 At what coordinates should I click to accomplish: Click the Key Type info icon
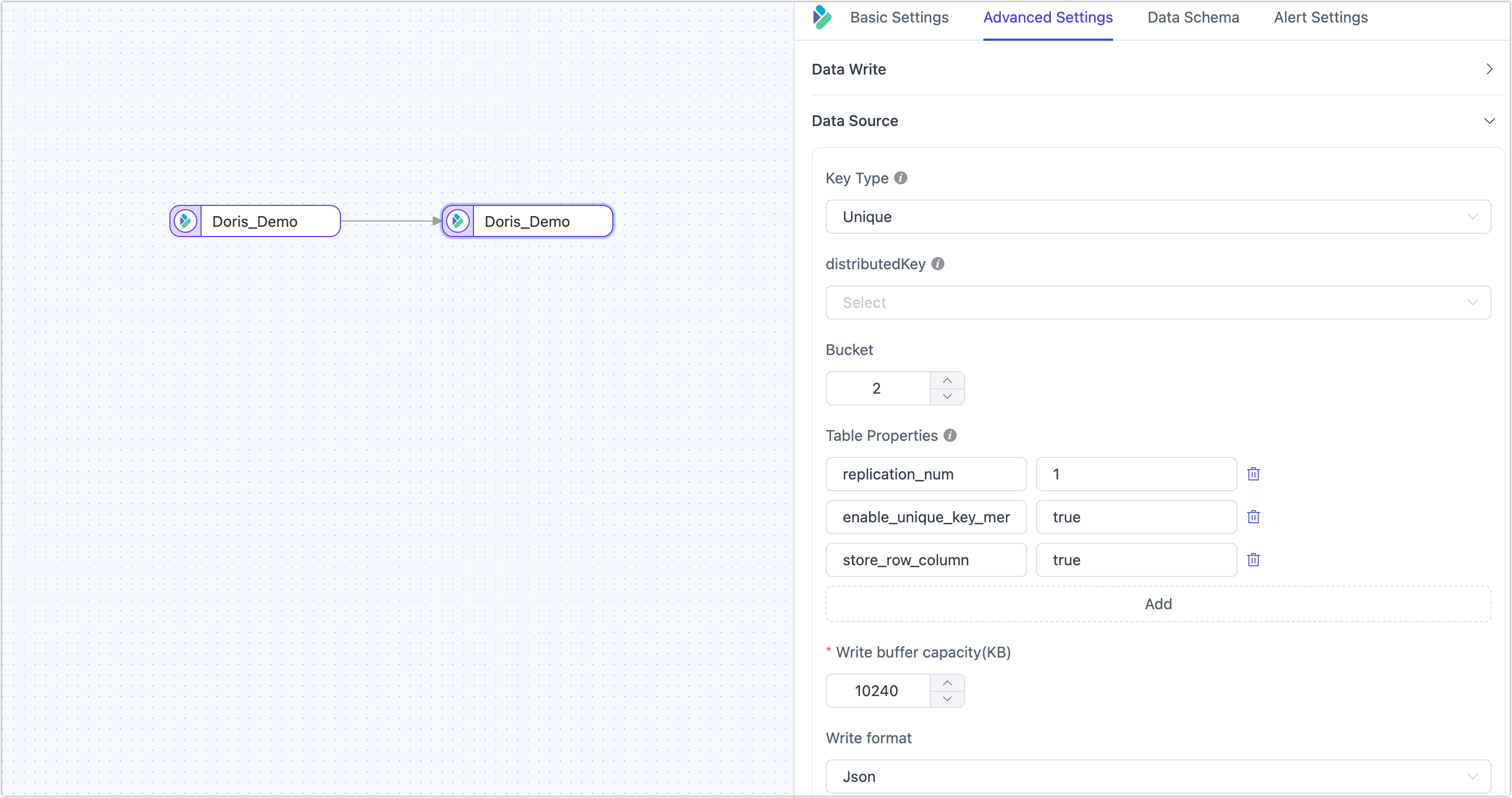click(x=900, y=178)
